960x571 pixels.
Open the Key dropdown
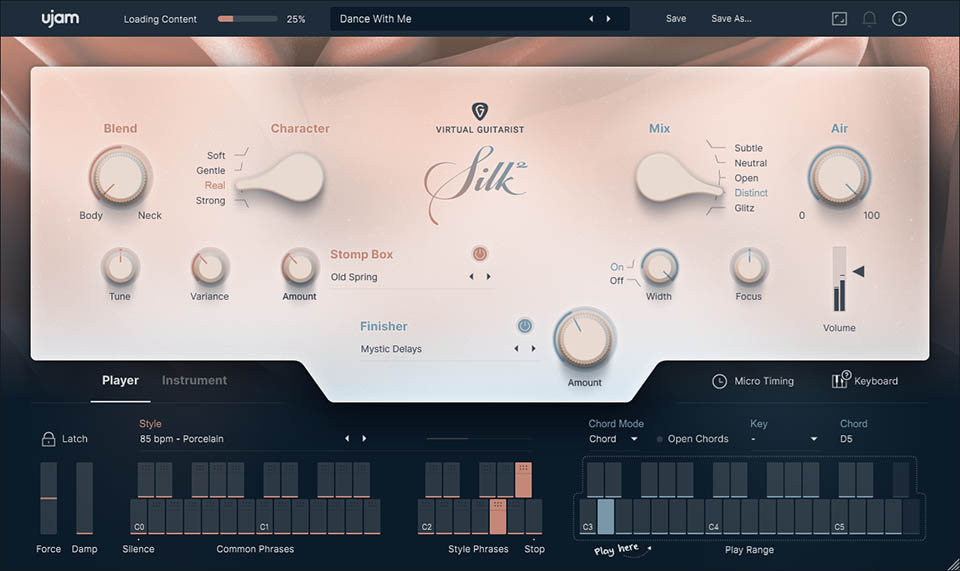[784, 439]
